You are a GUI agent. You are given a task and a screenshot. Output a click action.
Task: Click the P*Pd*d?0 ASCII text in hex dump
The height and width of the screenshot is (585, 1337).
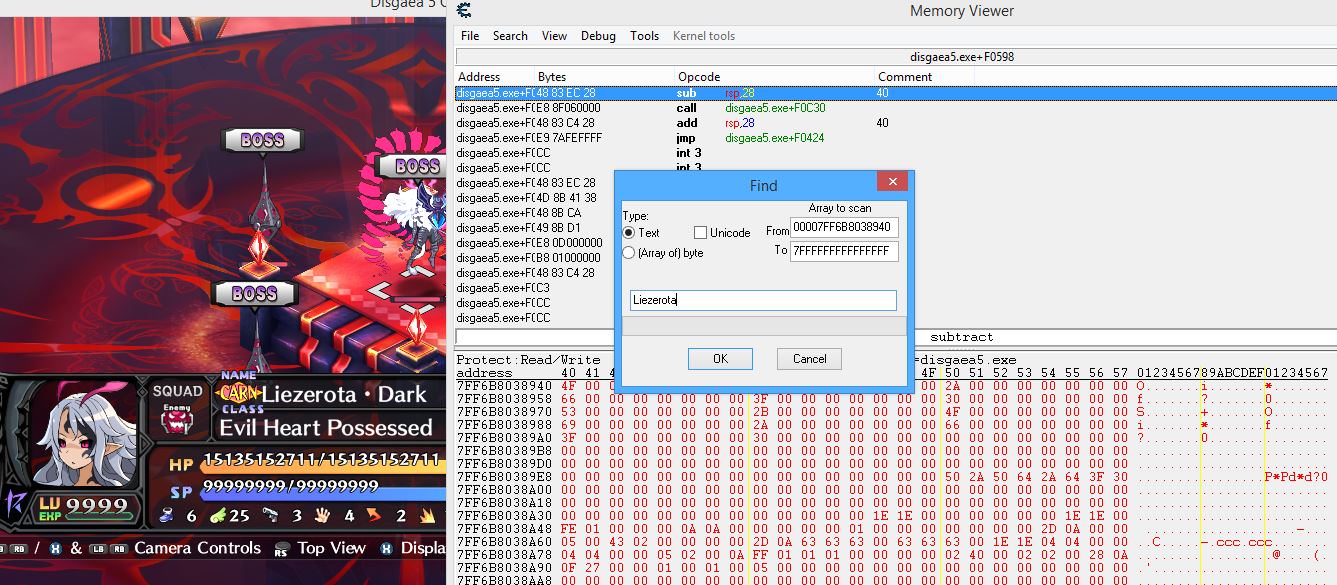coord(1296,477)
